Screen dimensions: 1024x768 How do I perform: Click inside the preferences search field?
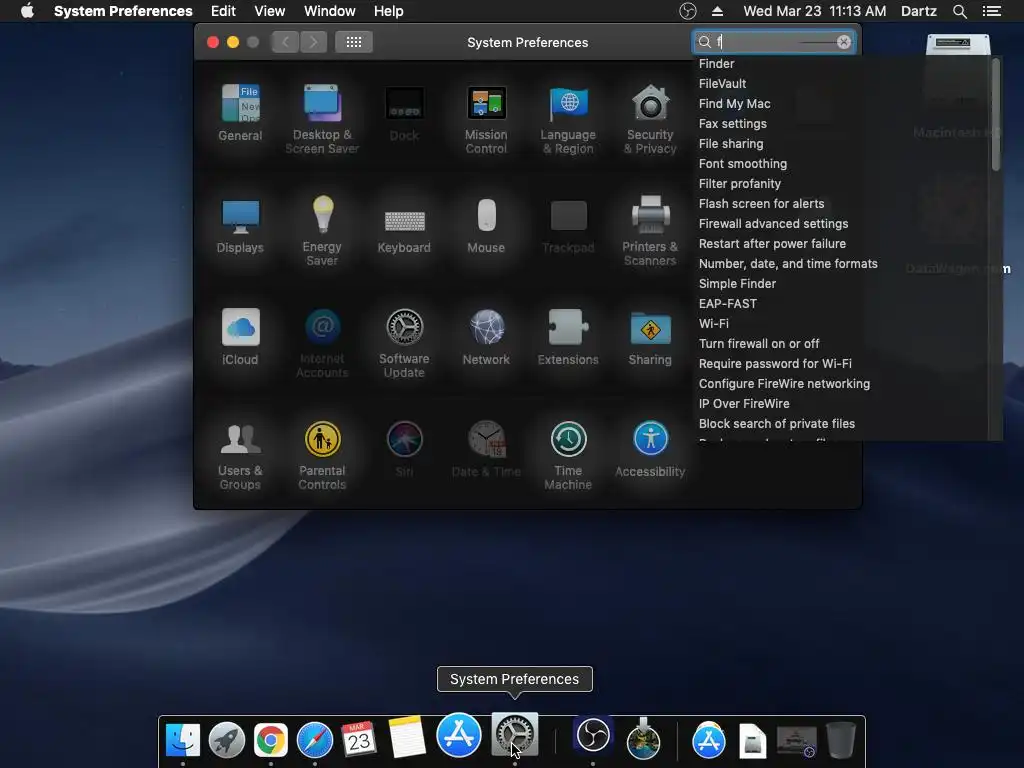tap(774, 42)
